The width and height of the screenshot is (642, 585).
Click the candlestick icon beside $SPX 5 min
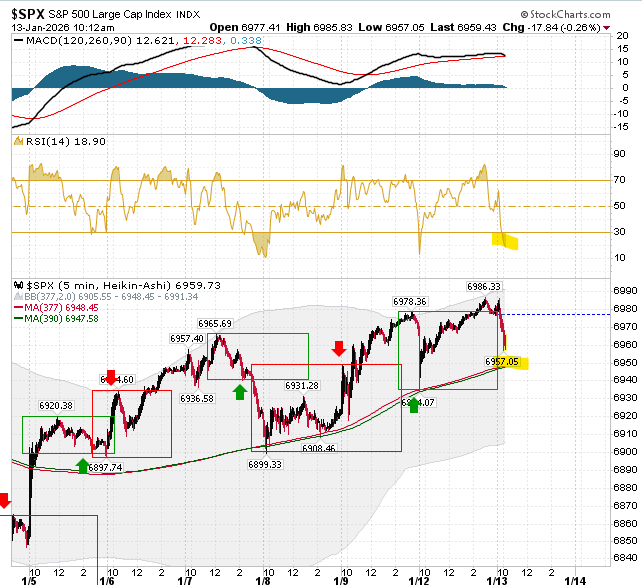tap(18, 285)
